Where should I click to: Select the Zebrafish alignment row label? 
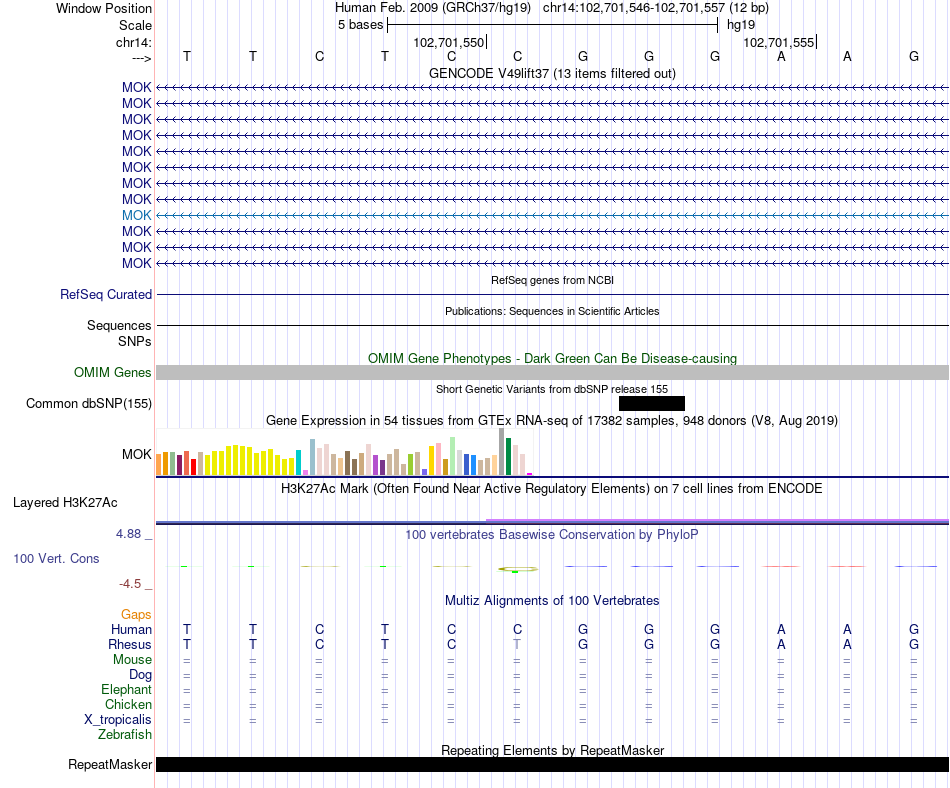coord(125,735)
